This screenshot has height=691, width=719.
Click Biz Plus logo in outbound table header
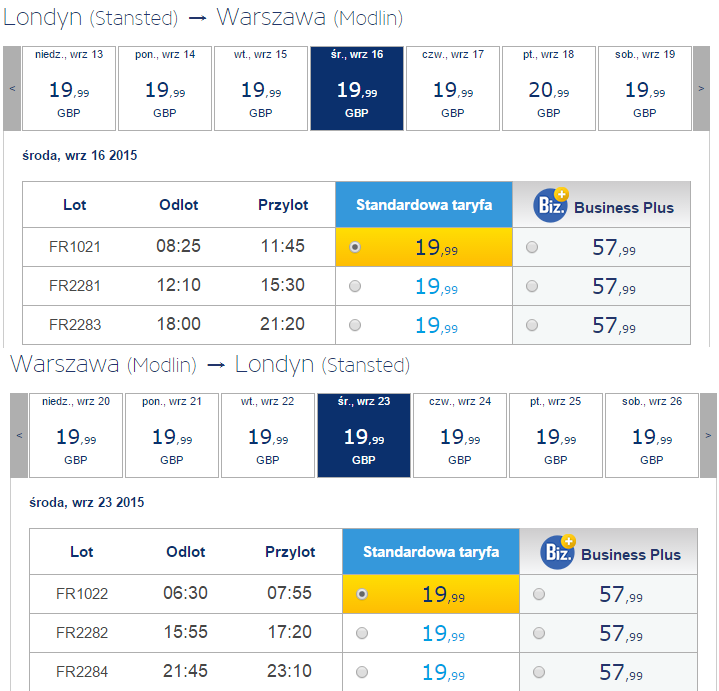point(551,205)
